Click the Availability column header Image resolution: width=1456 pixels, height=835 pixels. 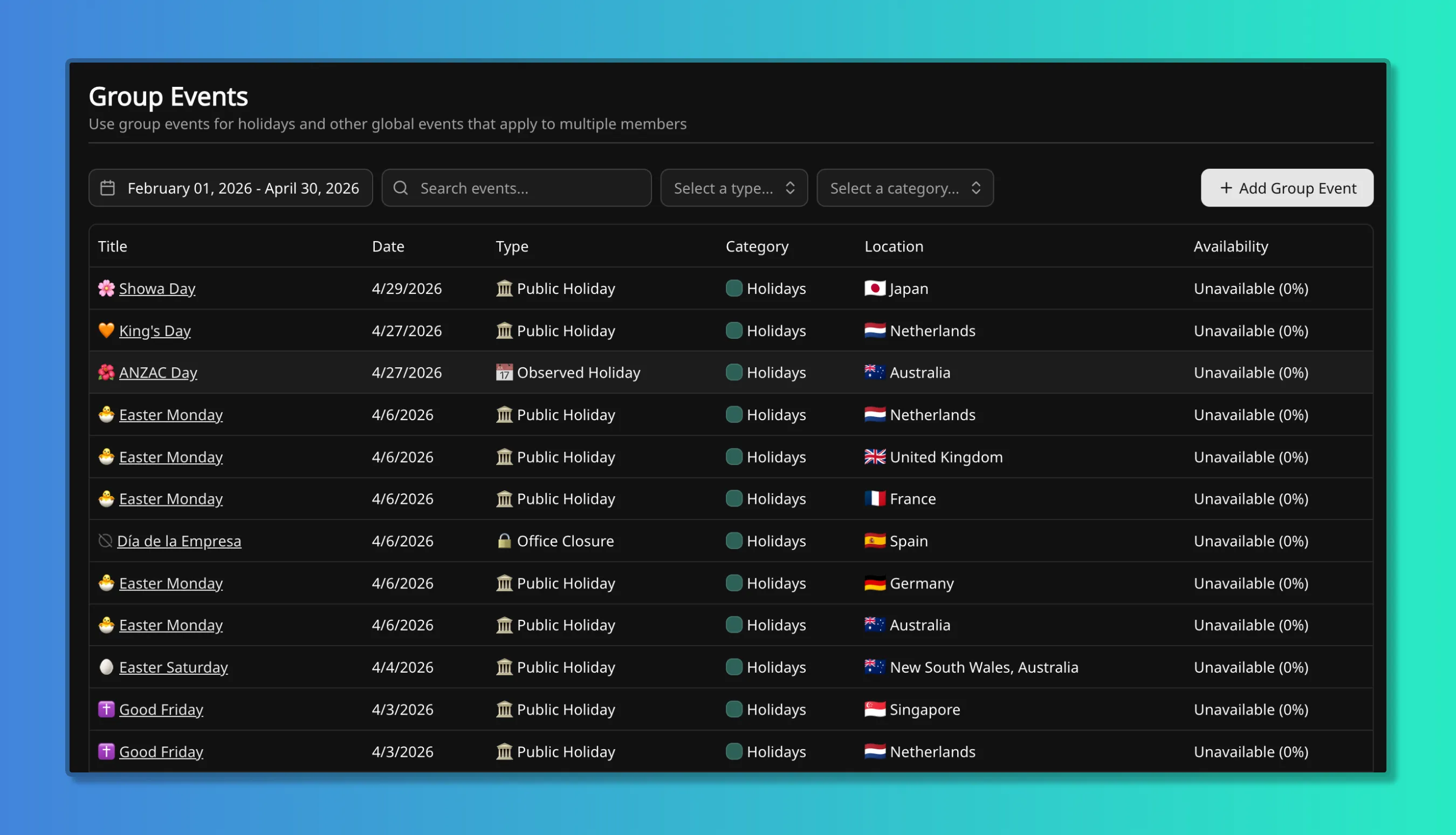click(x=1231, y=247)
